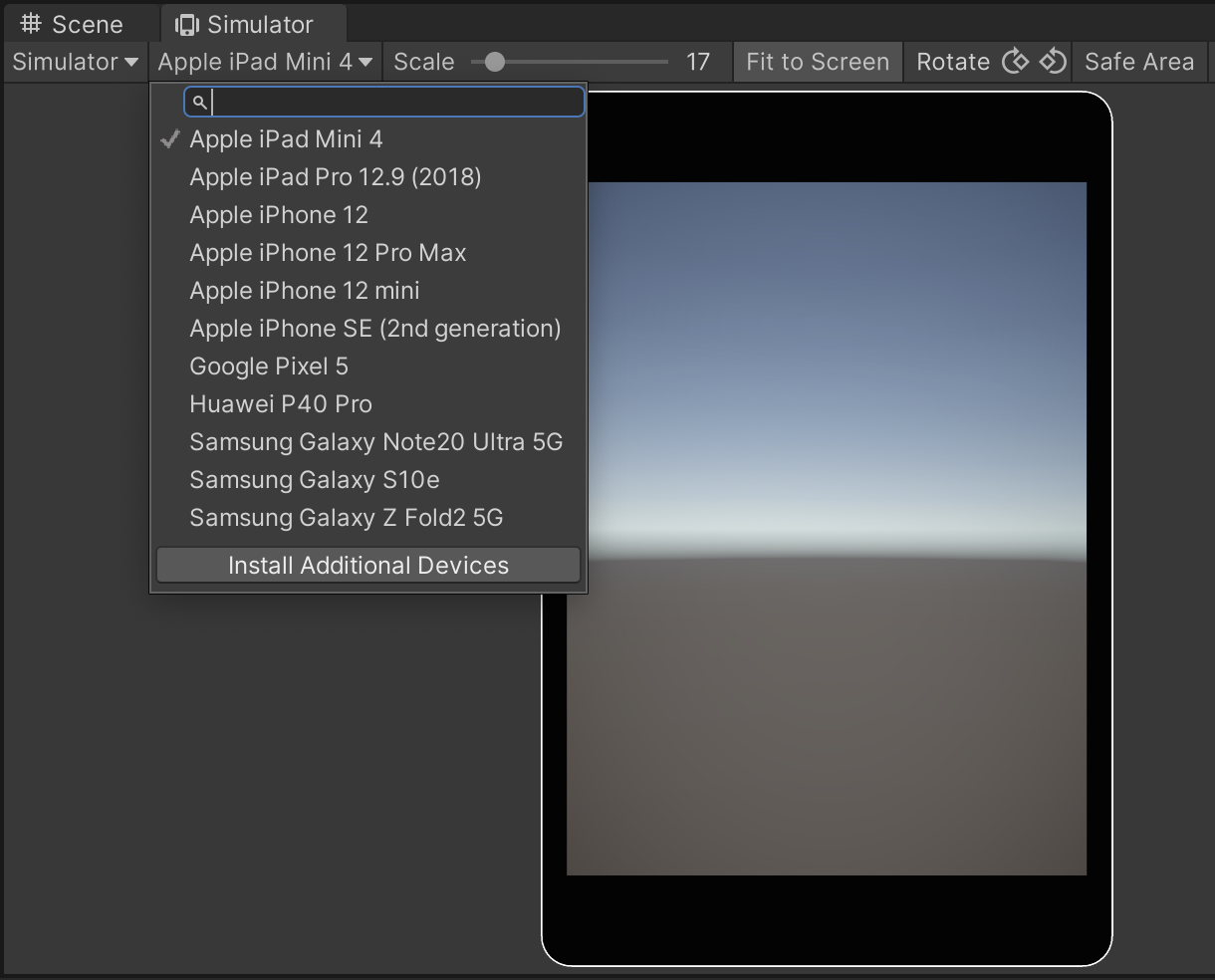This screenshot has width=1215, height=980.
Task: Select Huawei P40 Pro device
Action: [x=368, y=404]
